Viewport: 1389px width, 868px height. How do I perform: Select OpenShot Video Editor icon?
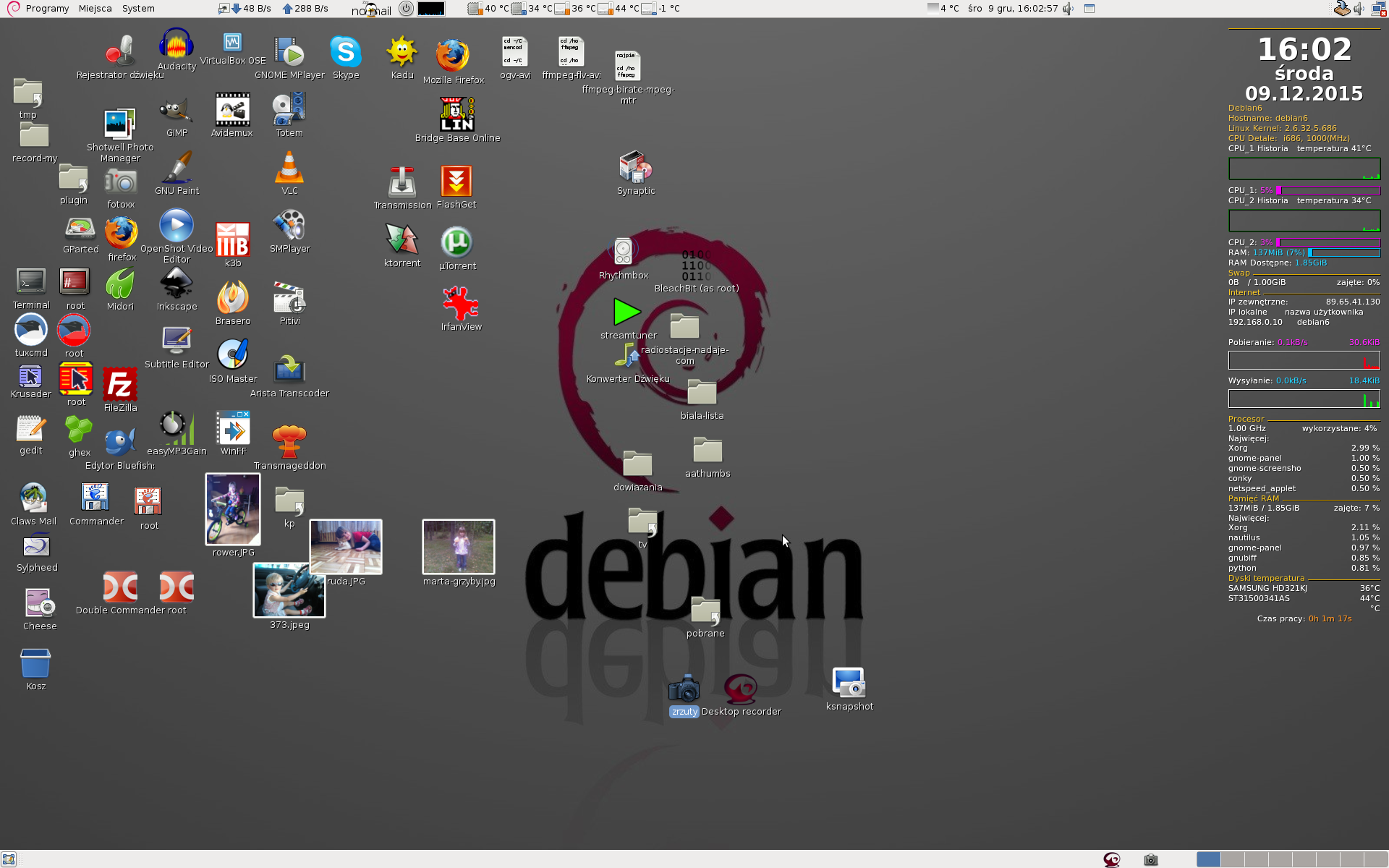pos(177,225)
